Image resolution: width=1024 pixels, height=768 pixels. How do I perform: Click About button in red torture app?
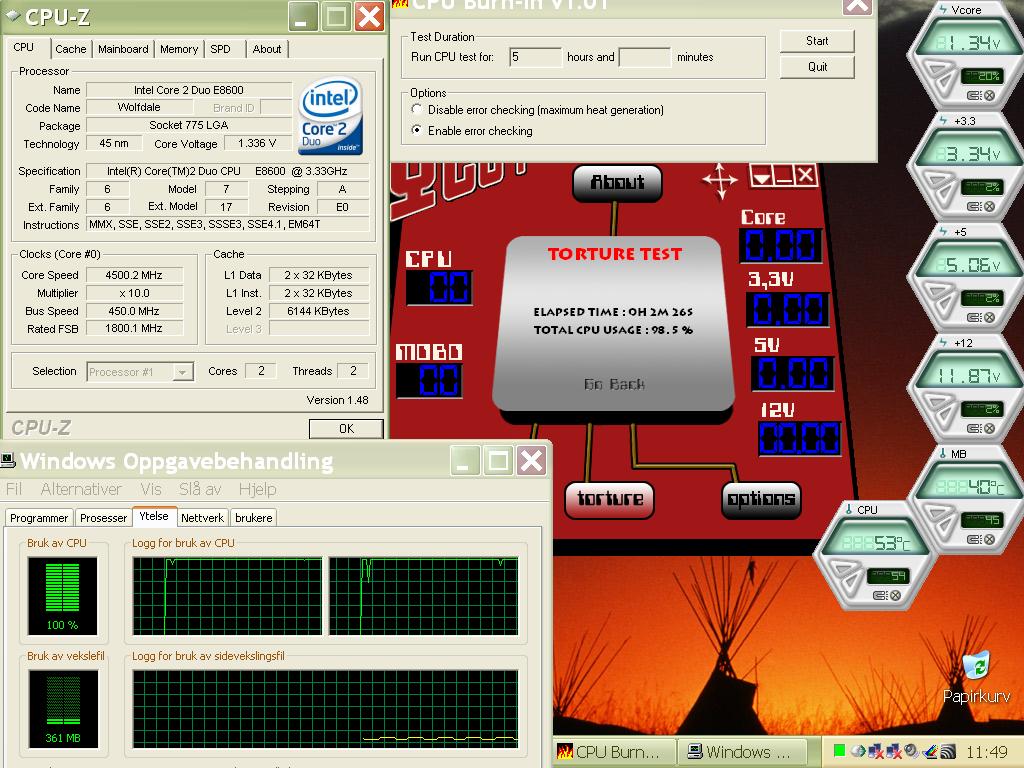pyautogui.click(x=617, y=182)
